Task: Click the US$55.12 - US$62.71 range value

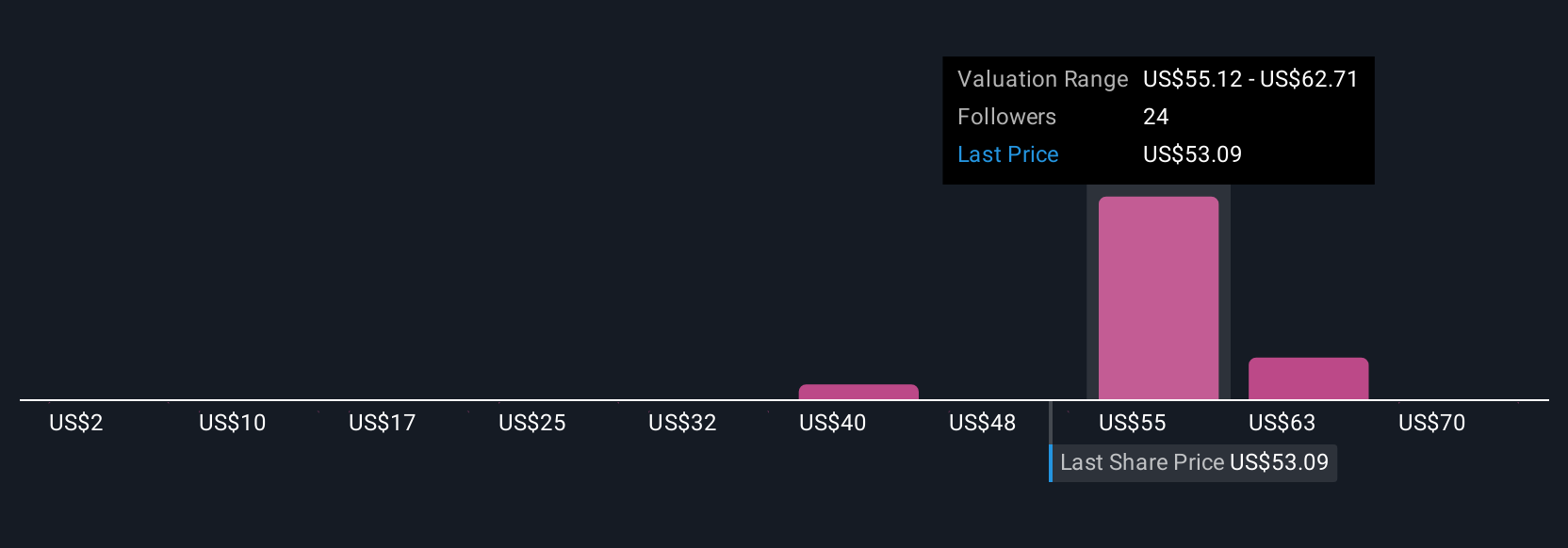Action: click(x=1250, y=79)
